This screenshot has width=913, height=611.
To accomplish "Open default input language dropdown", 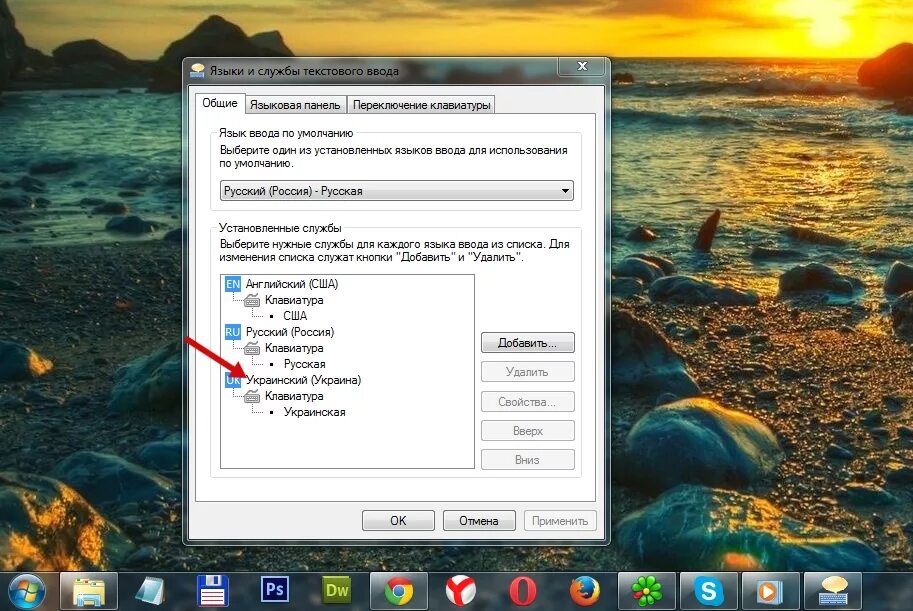I will (x=397, y=191).
